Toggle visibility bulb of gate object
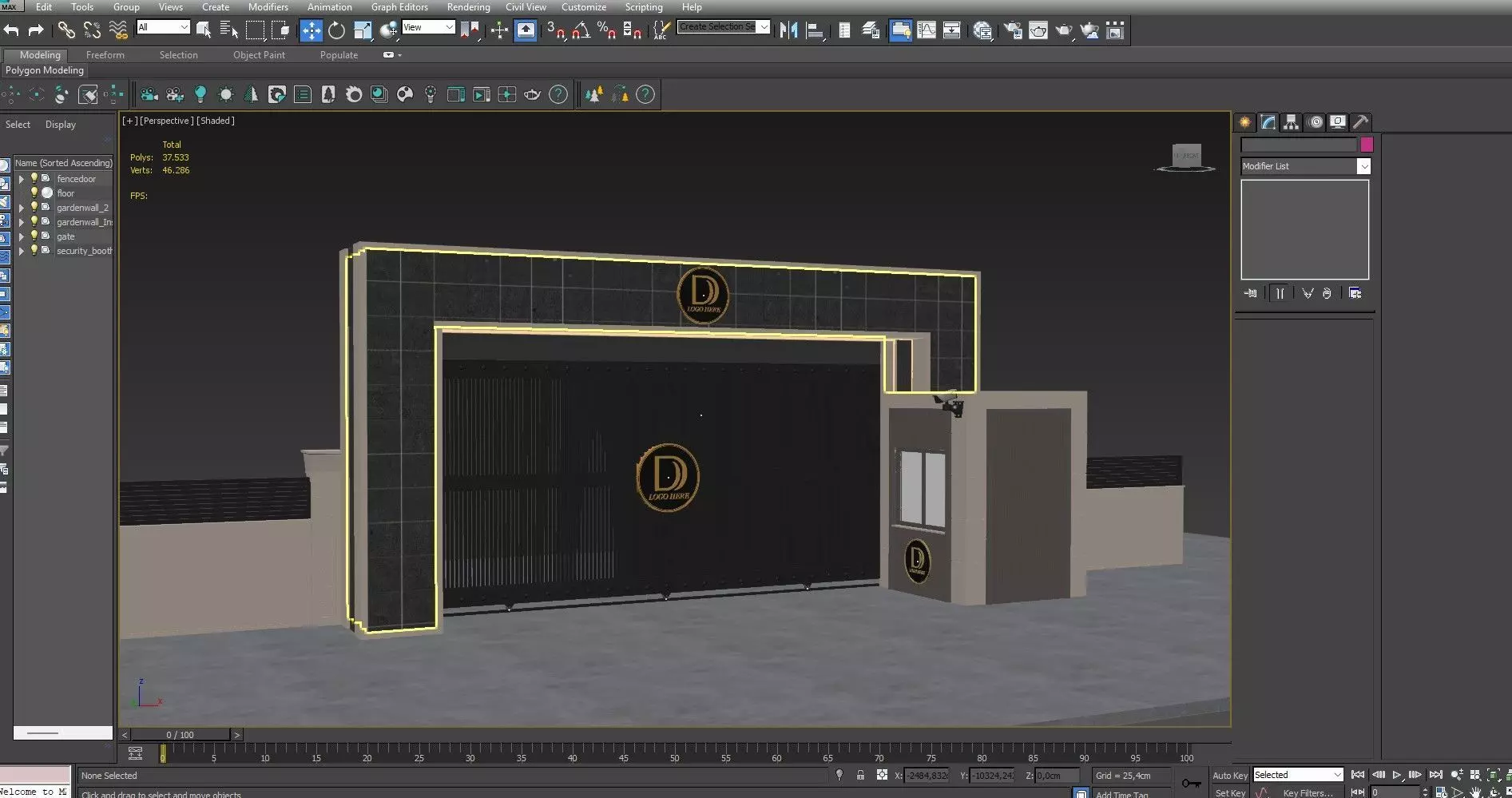Screen dimensions: 1512x798 [x=34, y=236]
